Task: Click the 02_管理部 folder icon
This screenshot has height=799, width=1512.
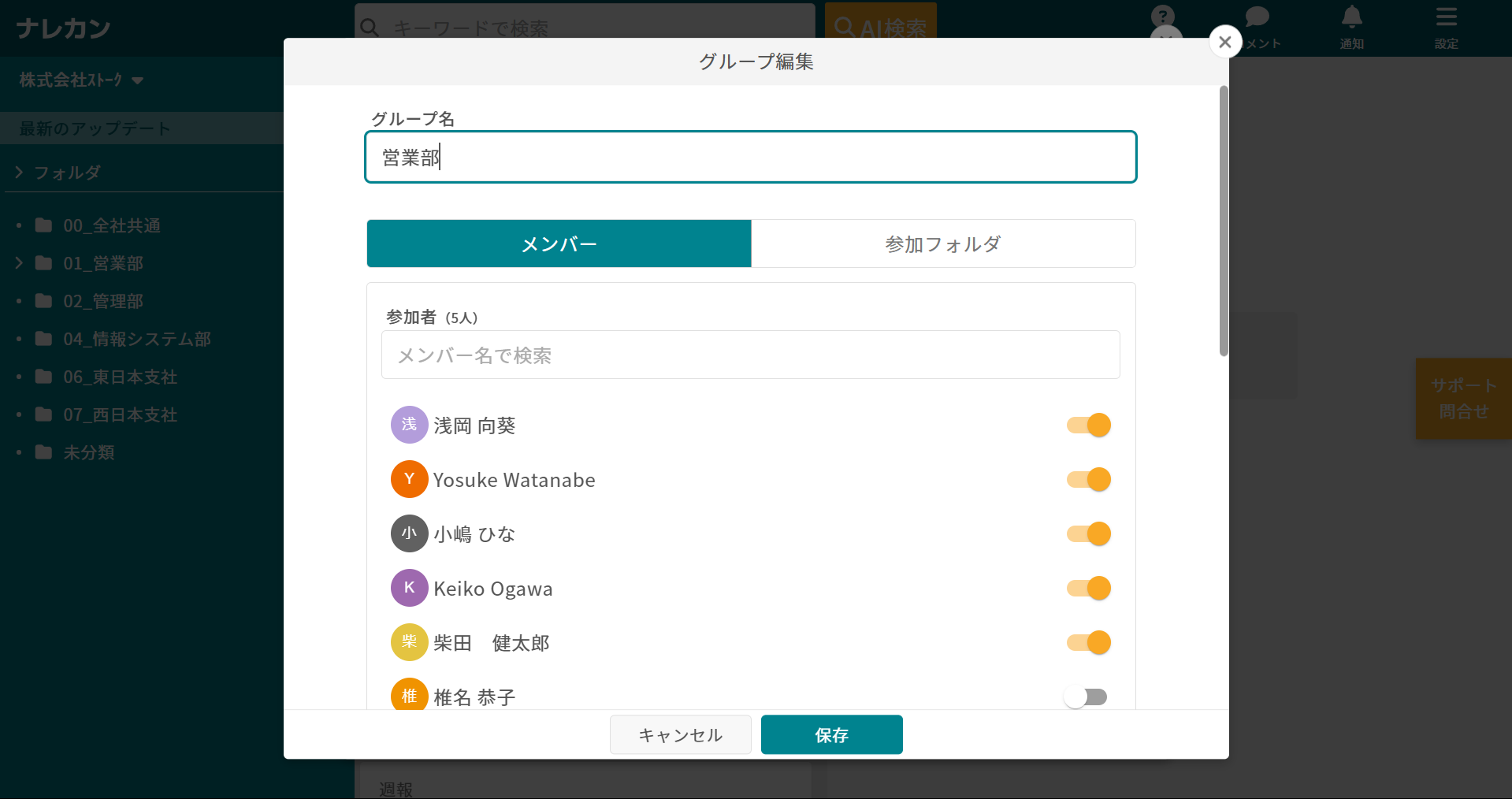Action: click(44, 301)
